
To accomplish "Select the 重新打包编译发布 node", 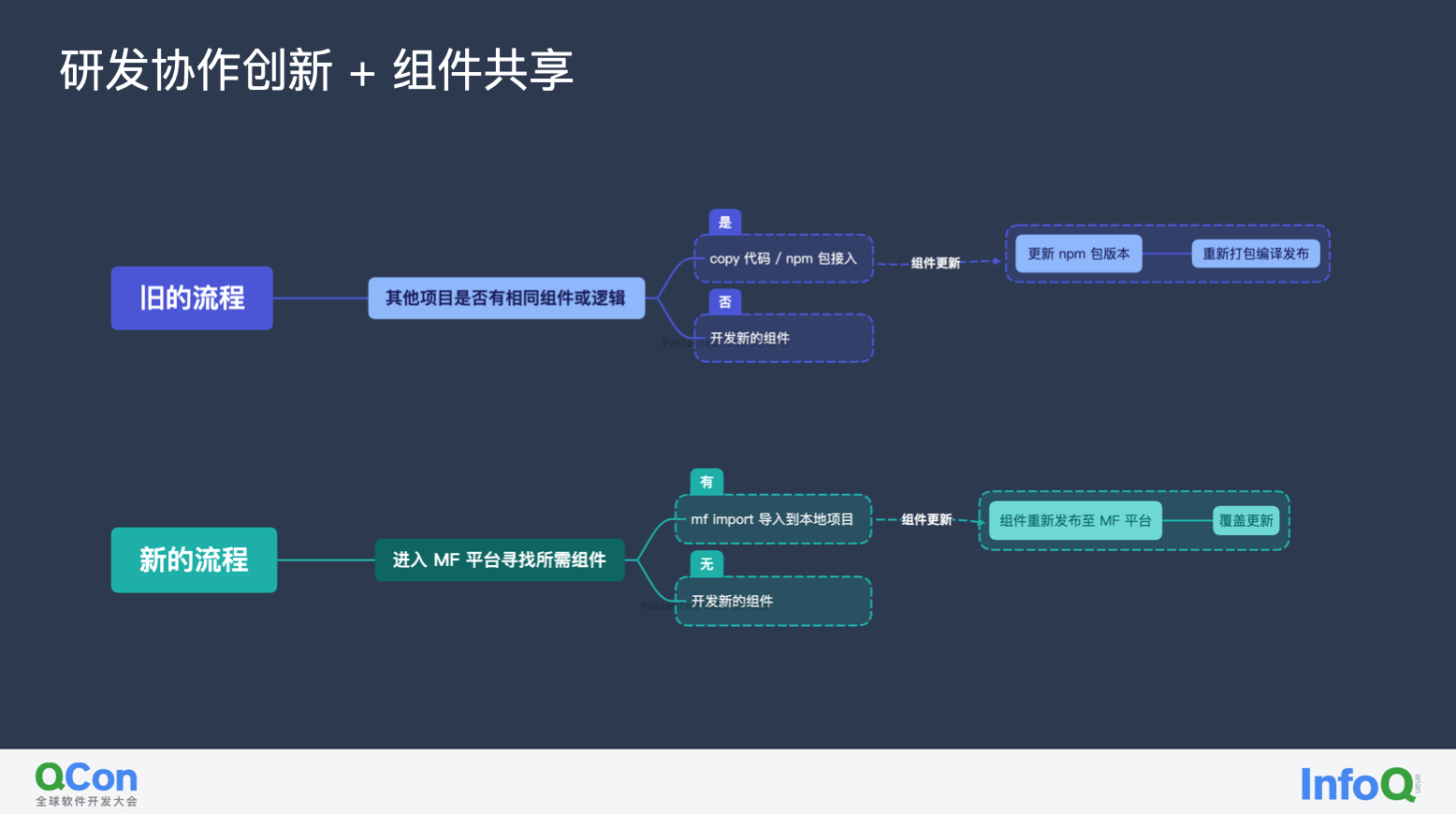I will pos(1256,254).
